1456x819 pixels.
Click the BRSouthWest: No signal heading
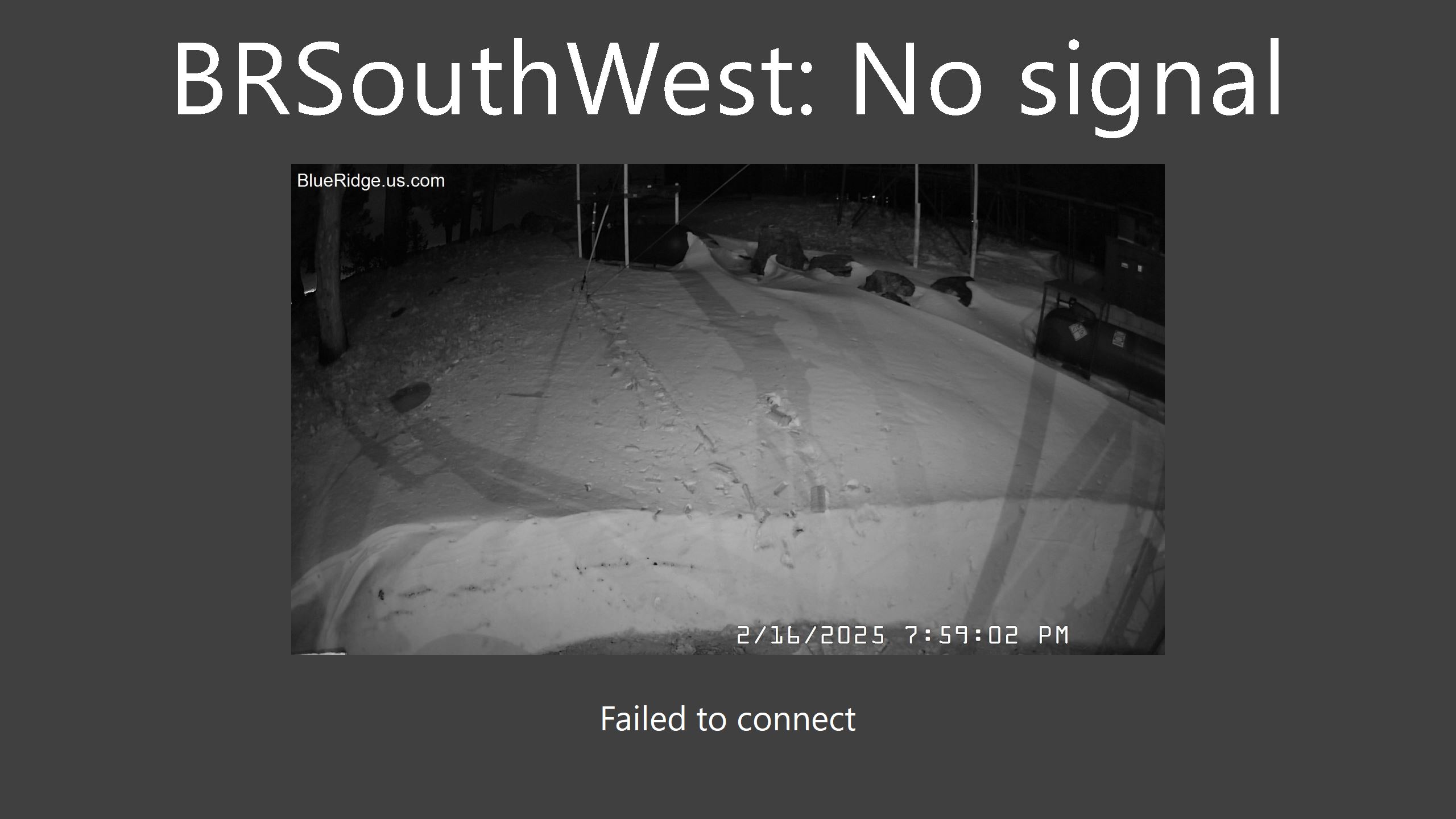728,80
